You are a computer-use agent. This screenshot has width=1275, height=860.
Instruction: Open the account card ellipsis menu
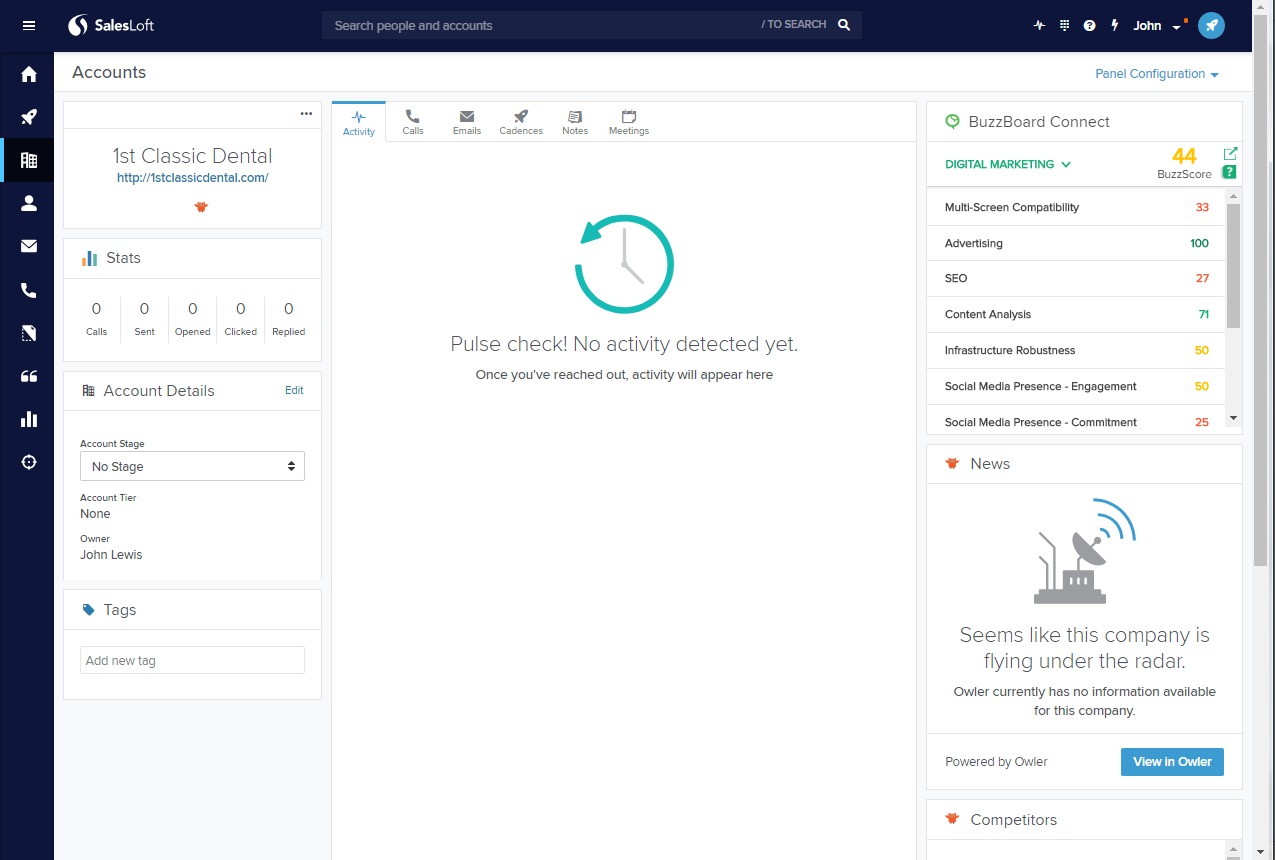pos(306,114)
